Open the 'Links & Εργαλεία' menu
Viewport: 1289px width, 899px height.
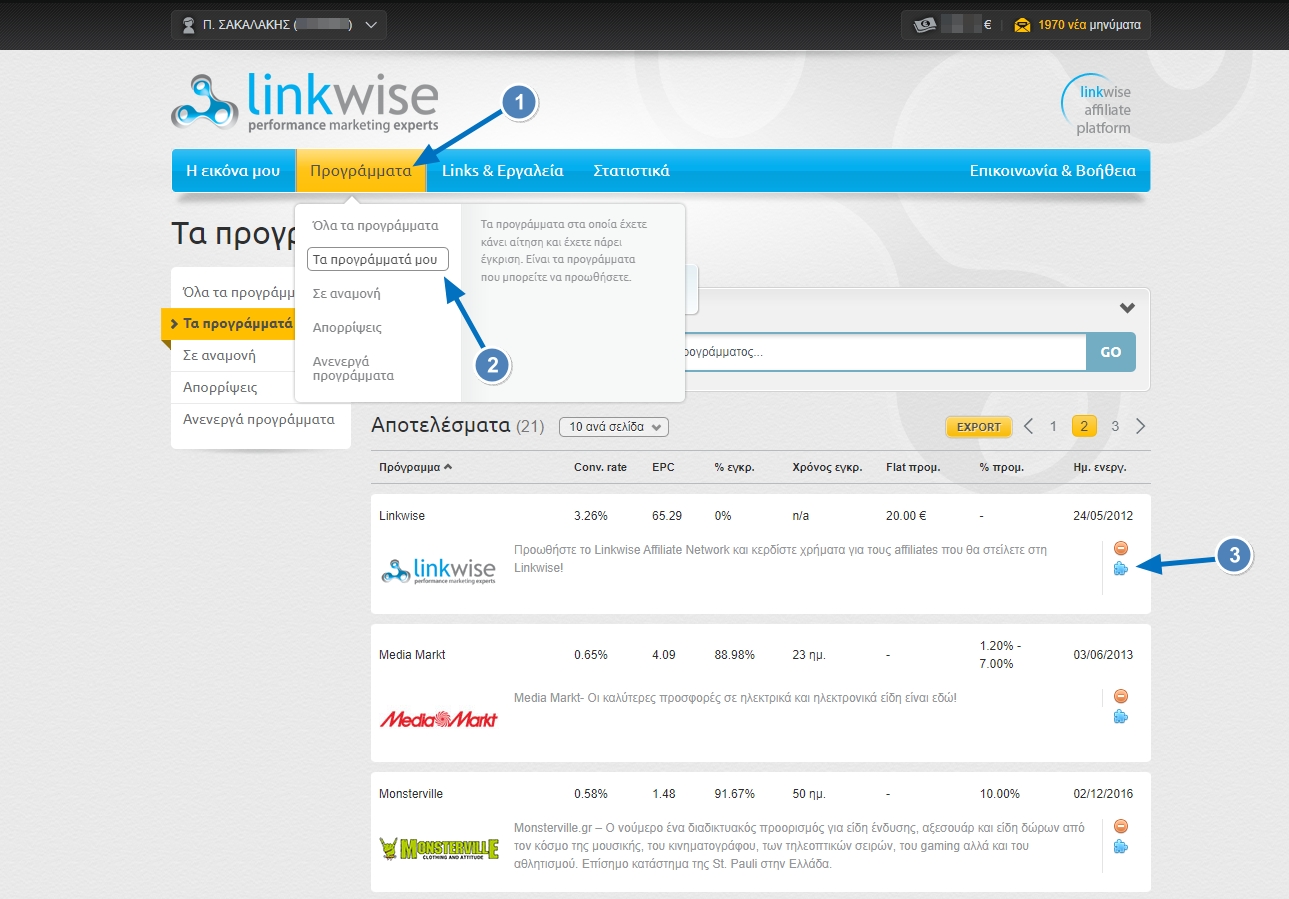[502, 171]
